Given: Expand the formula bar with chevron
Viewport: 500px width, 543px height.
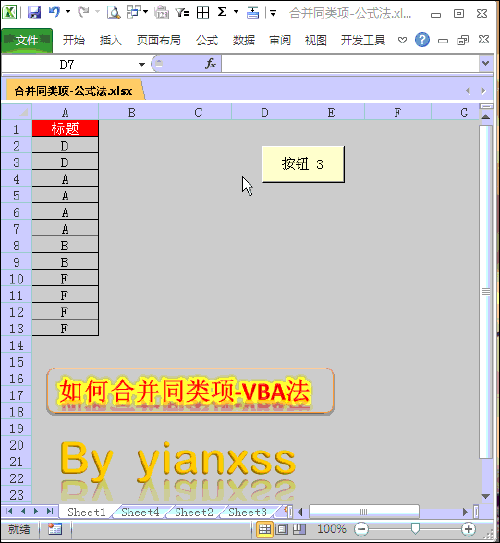Looking at the screenshot, I should (x=485, y=63).
